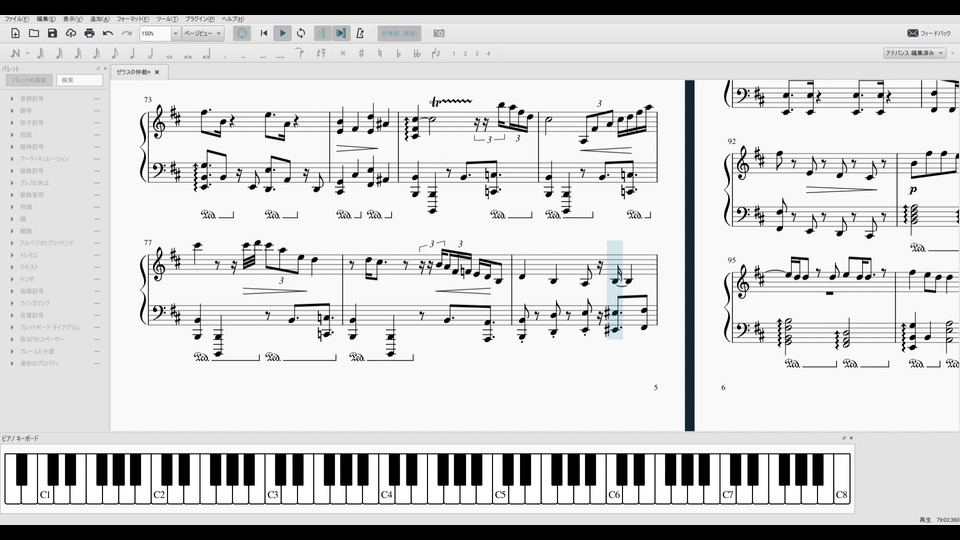This screenshot has width=960, height=540.
Task: Click the C4 key on piano keyboard
Action: point(386,494)
